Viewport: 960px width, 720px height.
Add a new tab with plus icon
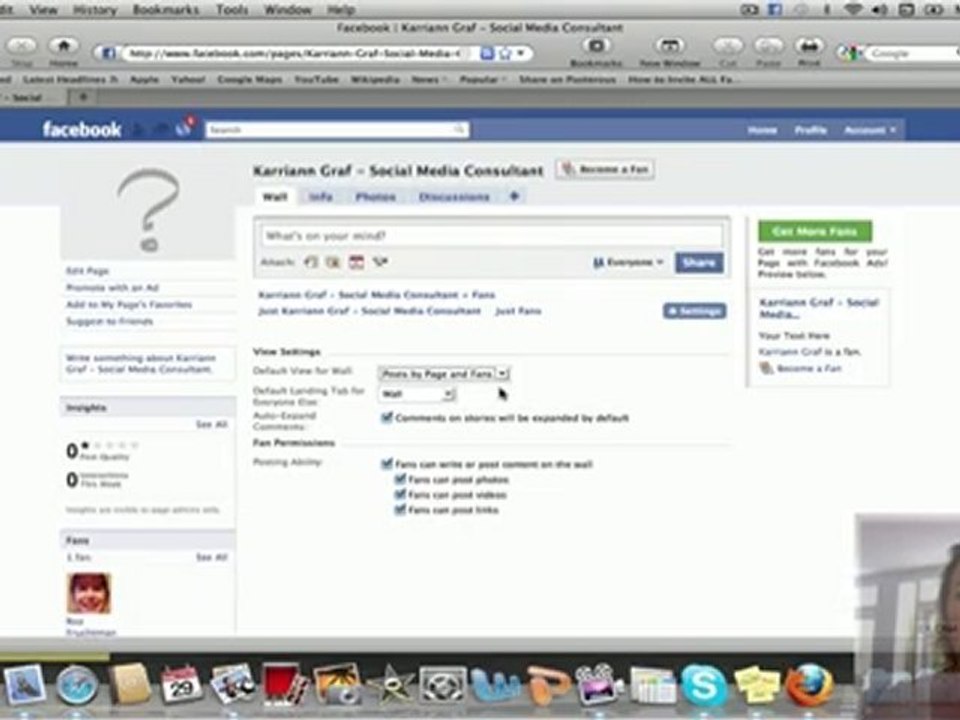514,196
